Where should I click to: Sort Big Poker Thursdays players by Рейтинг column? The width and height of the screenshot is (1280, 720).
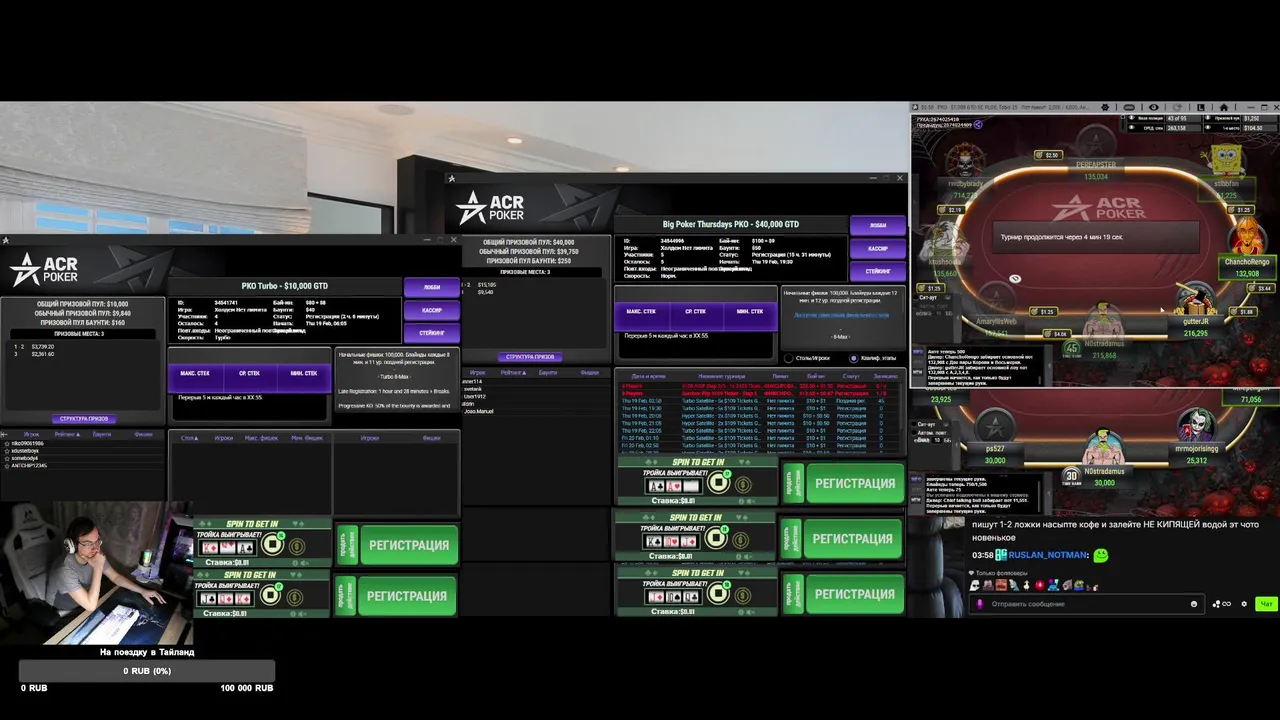pyautogui.click(x=513, y=373)
